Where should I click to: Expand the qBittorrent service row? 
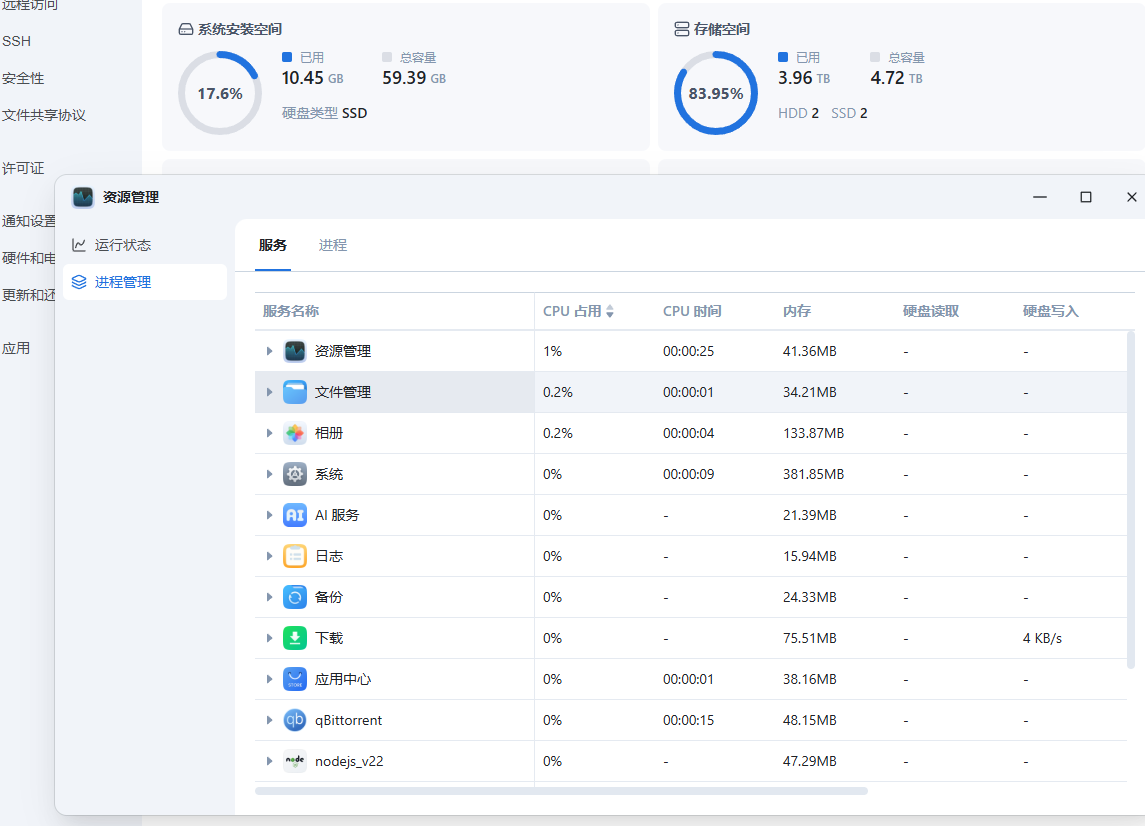pyautogui.click(x=269, y=720)
